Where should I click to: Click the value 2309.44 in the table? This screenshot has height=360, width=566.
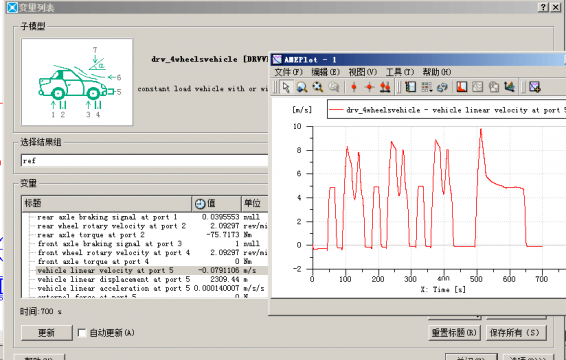225,279
